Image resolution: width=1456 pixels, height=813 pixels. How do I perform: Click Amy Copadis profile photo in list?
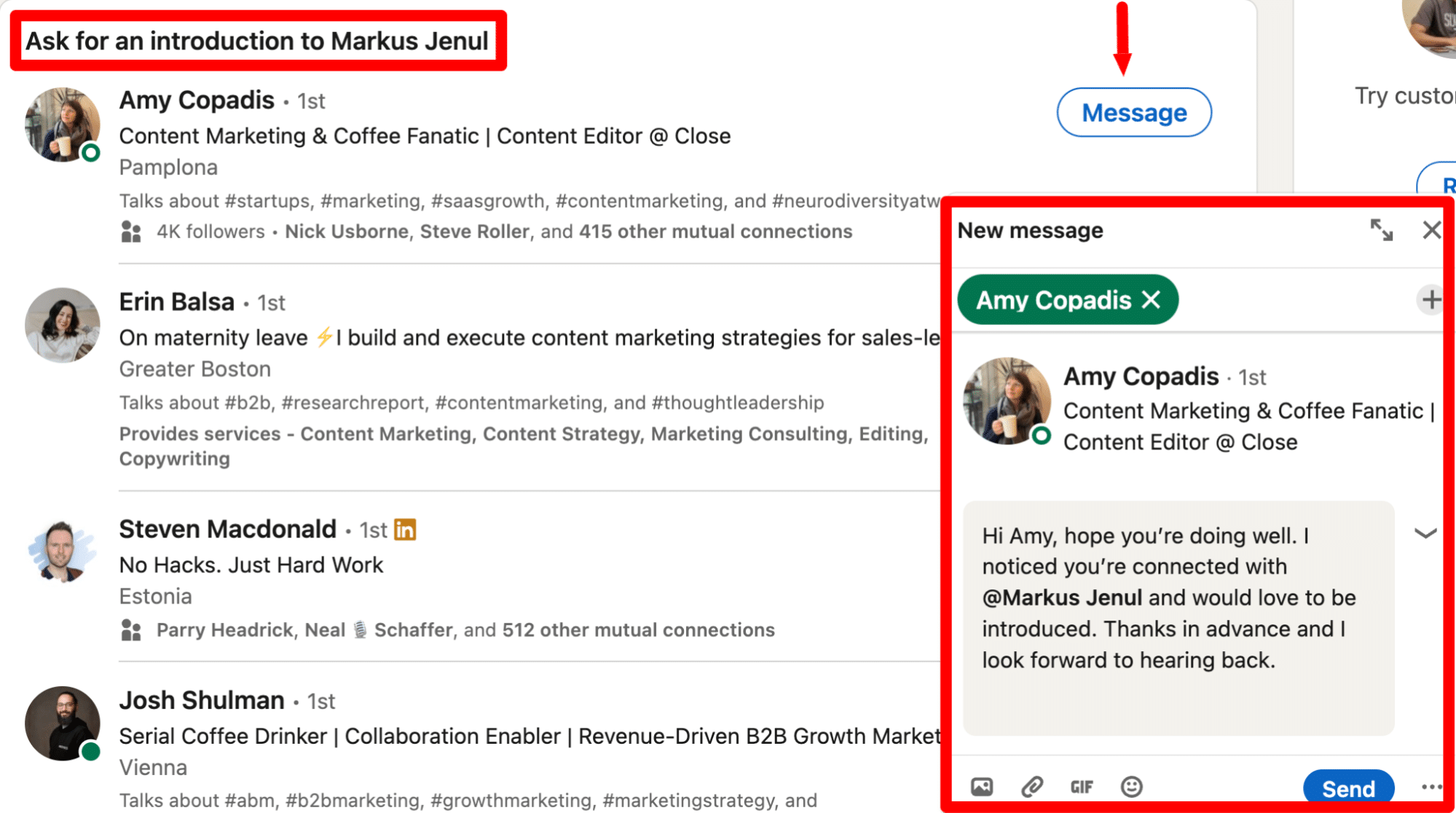[63, 125]
